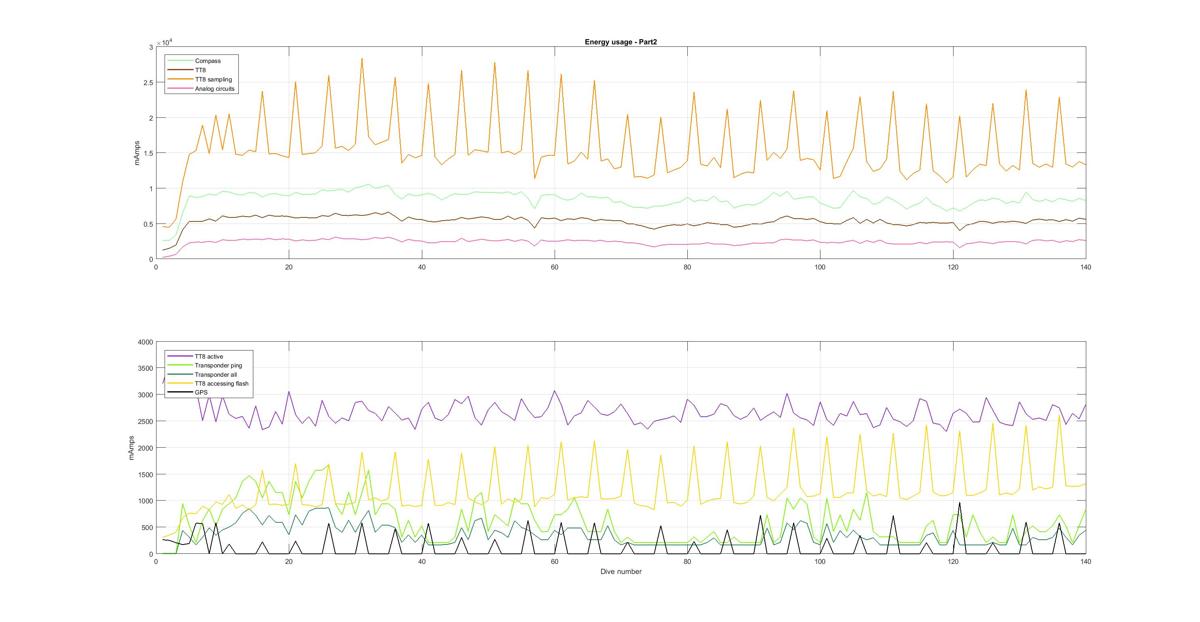Click the 'mAmps' y-axis label of upper plot

[139, 153]
